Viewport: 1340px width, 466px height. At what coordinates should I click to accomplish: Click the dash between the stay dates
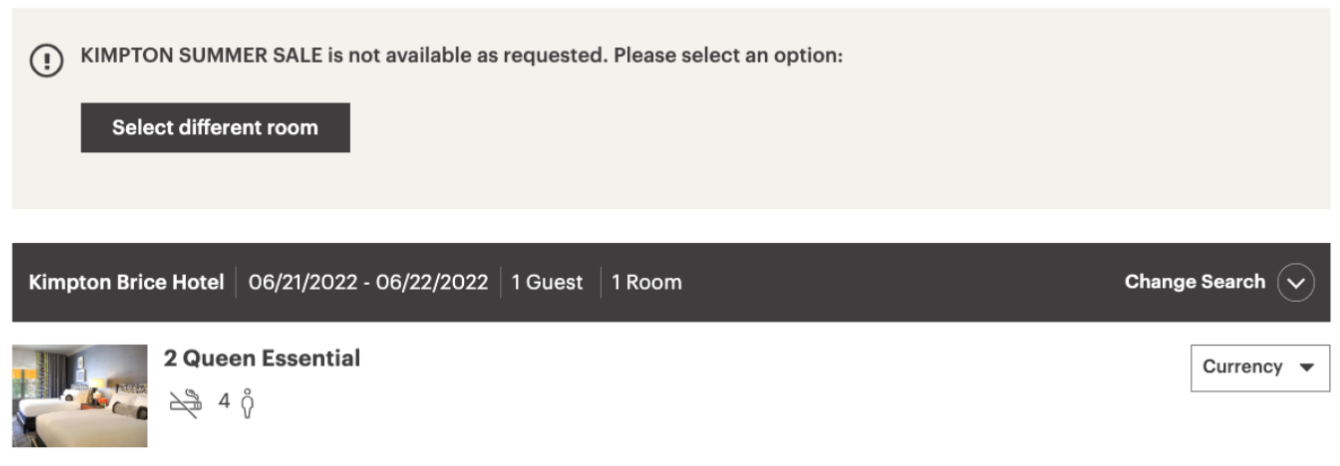click(x=368, y=283)
